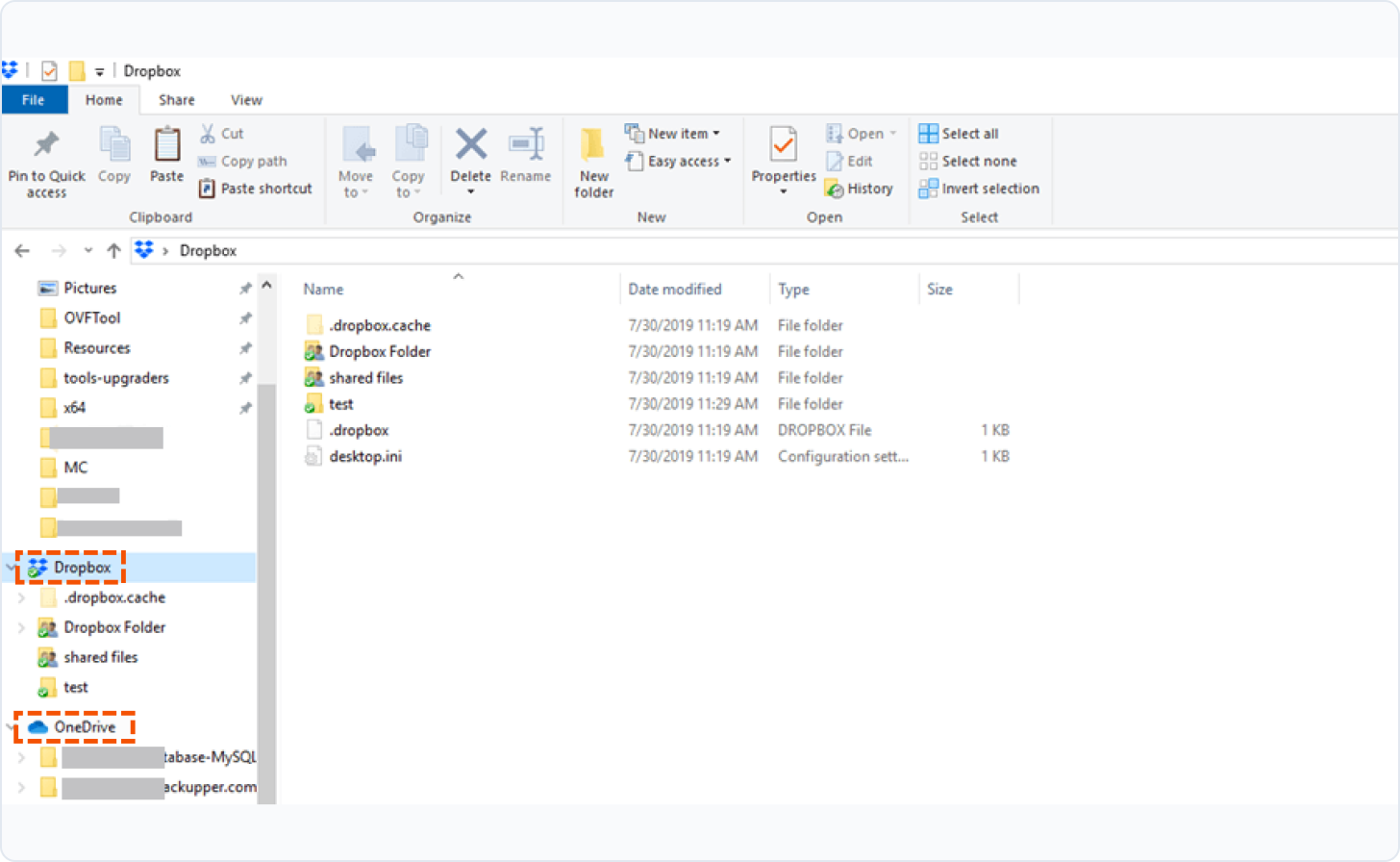Click Edit in the Open group

(x=849, y=161)
